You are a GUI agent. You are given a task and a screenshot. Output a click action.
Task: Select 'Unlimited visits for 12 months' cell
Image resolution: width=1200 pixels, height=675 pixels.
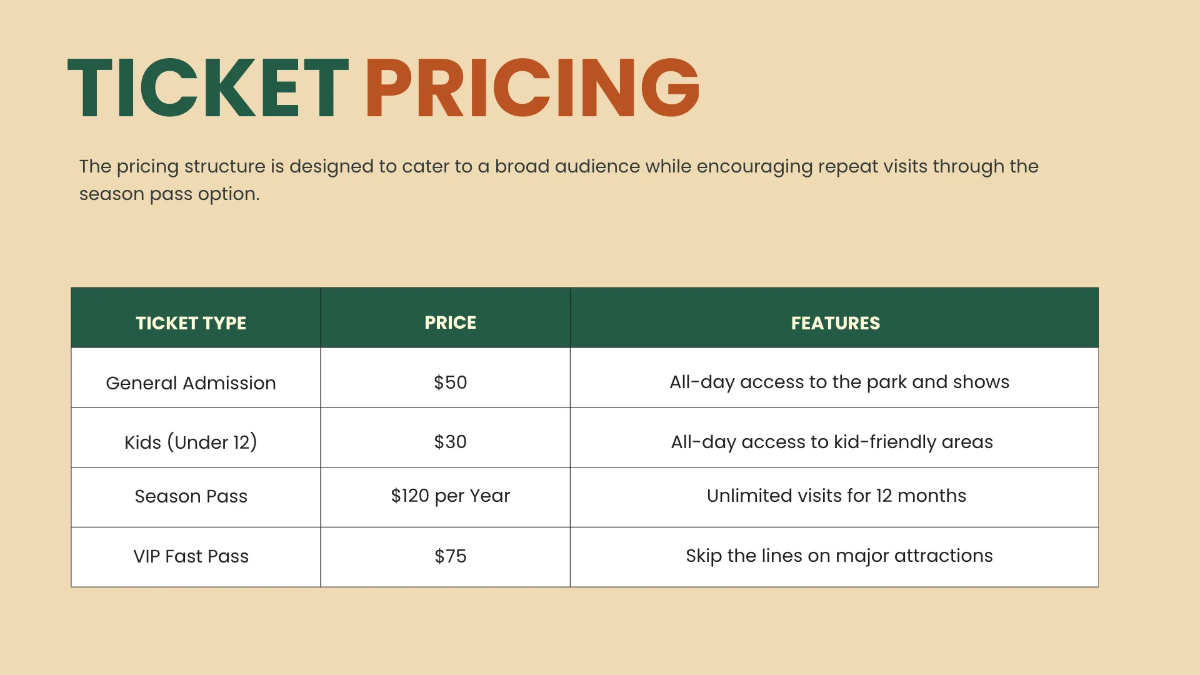point(836,496)
